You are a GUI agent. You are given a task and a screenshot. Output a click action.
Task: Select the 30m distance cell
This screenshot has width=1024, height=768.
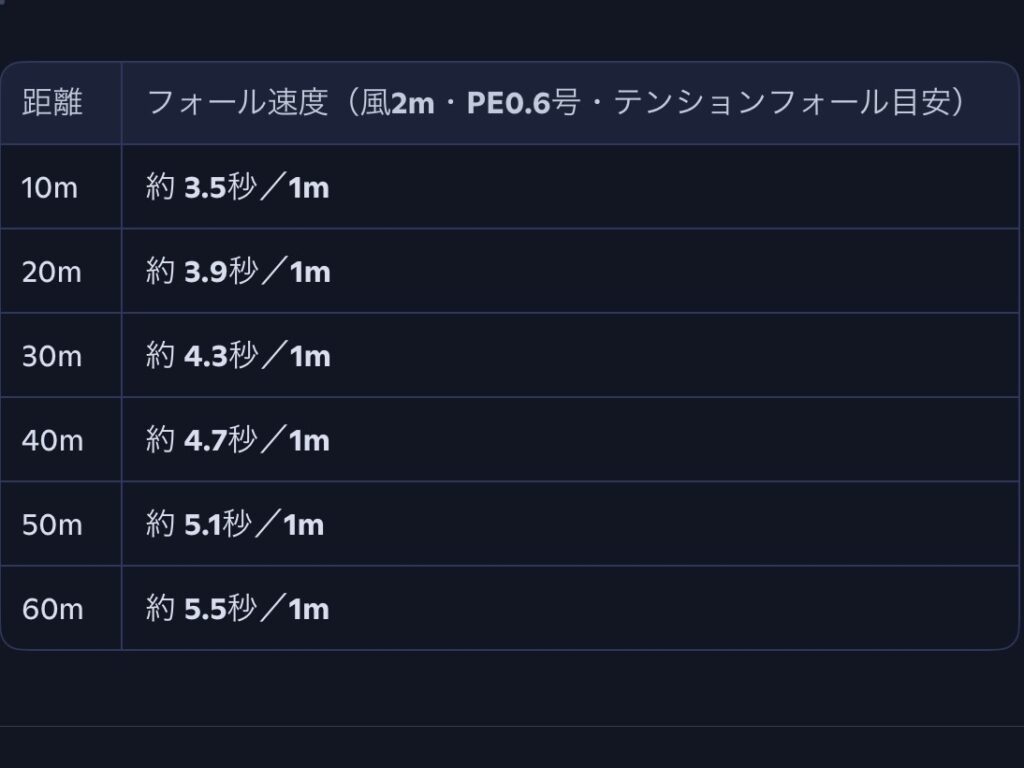click(x=52, y=356)
